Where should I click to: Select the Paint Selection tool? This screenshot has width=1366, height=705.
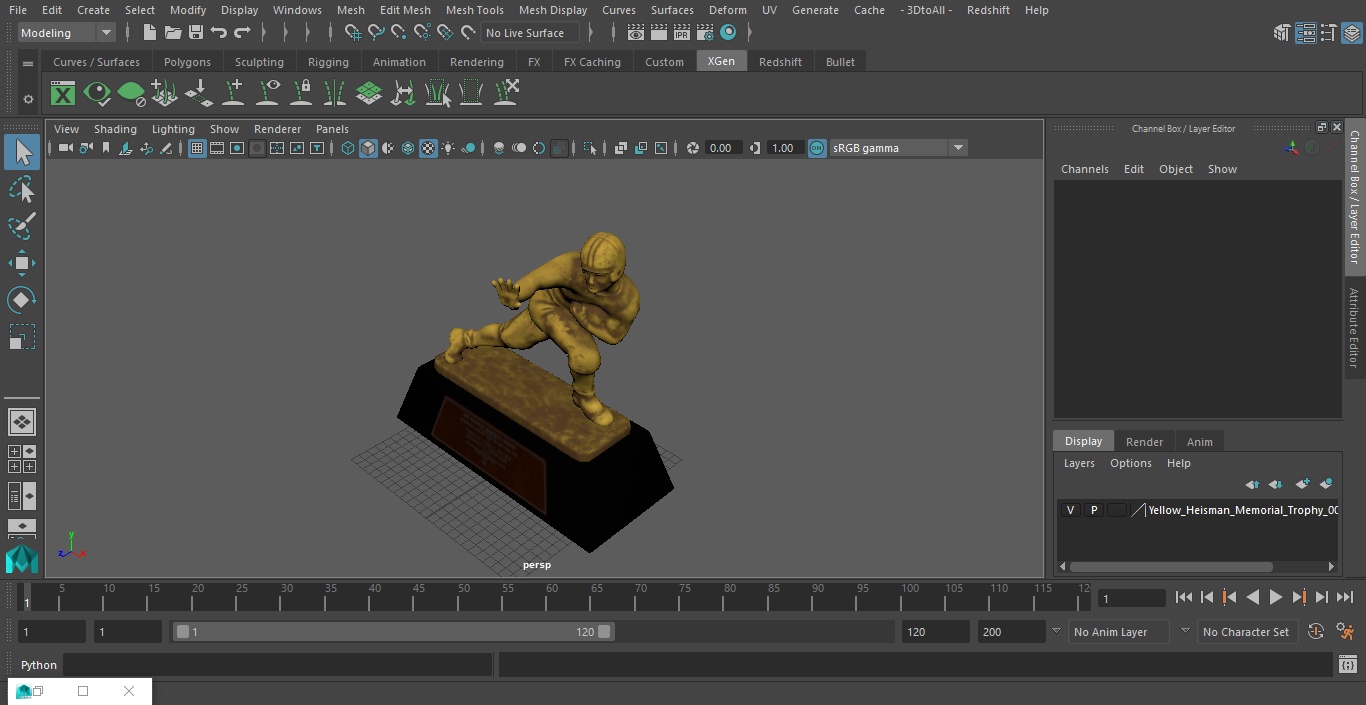click(x=21, y=226)
